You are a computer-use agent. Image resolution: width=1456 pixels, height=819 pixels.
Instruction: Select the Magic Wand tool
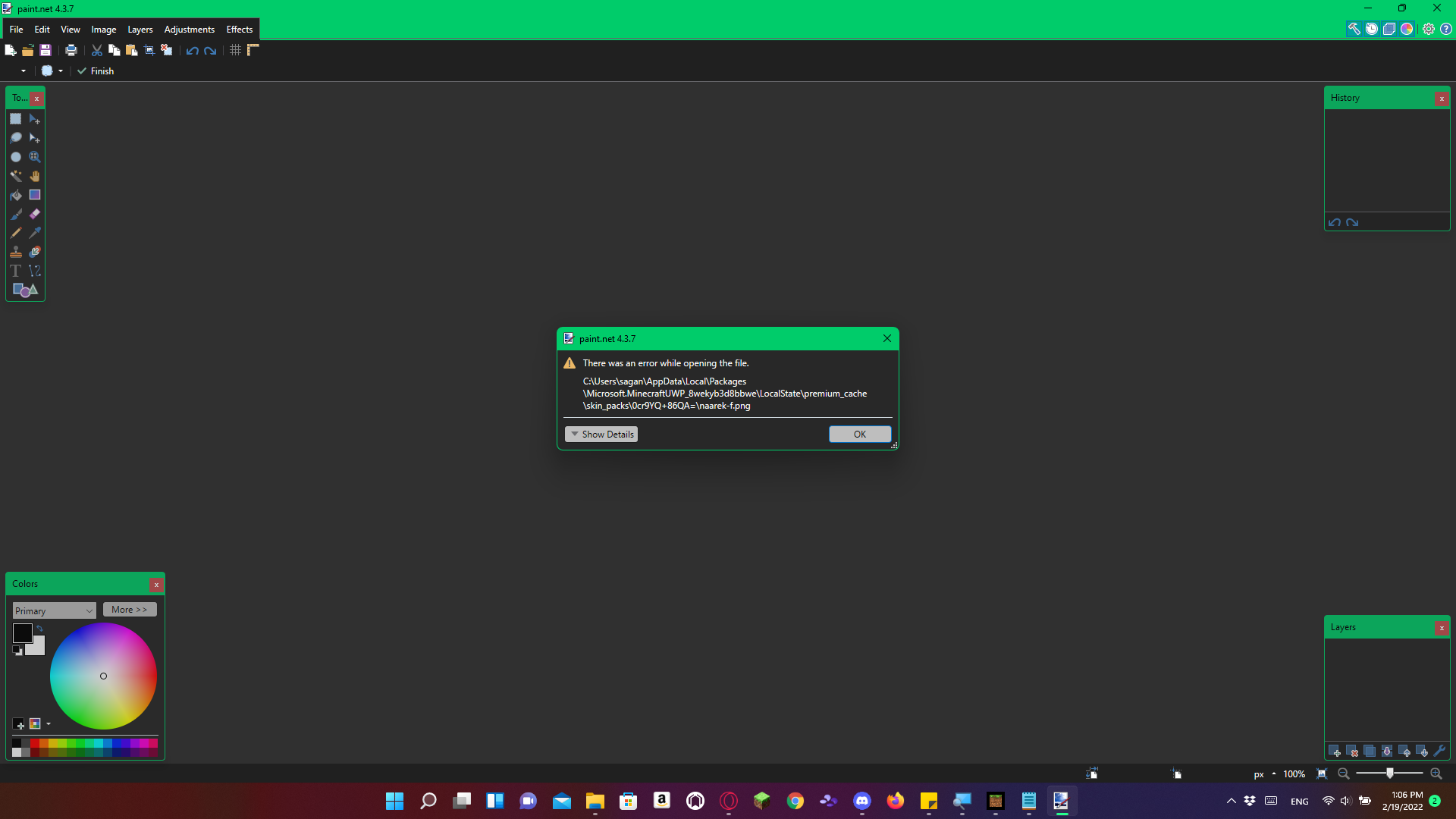pos(16,176)
